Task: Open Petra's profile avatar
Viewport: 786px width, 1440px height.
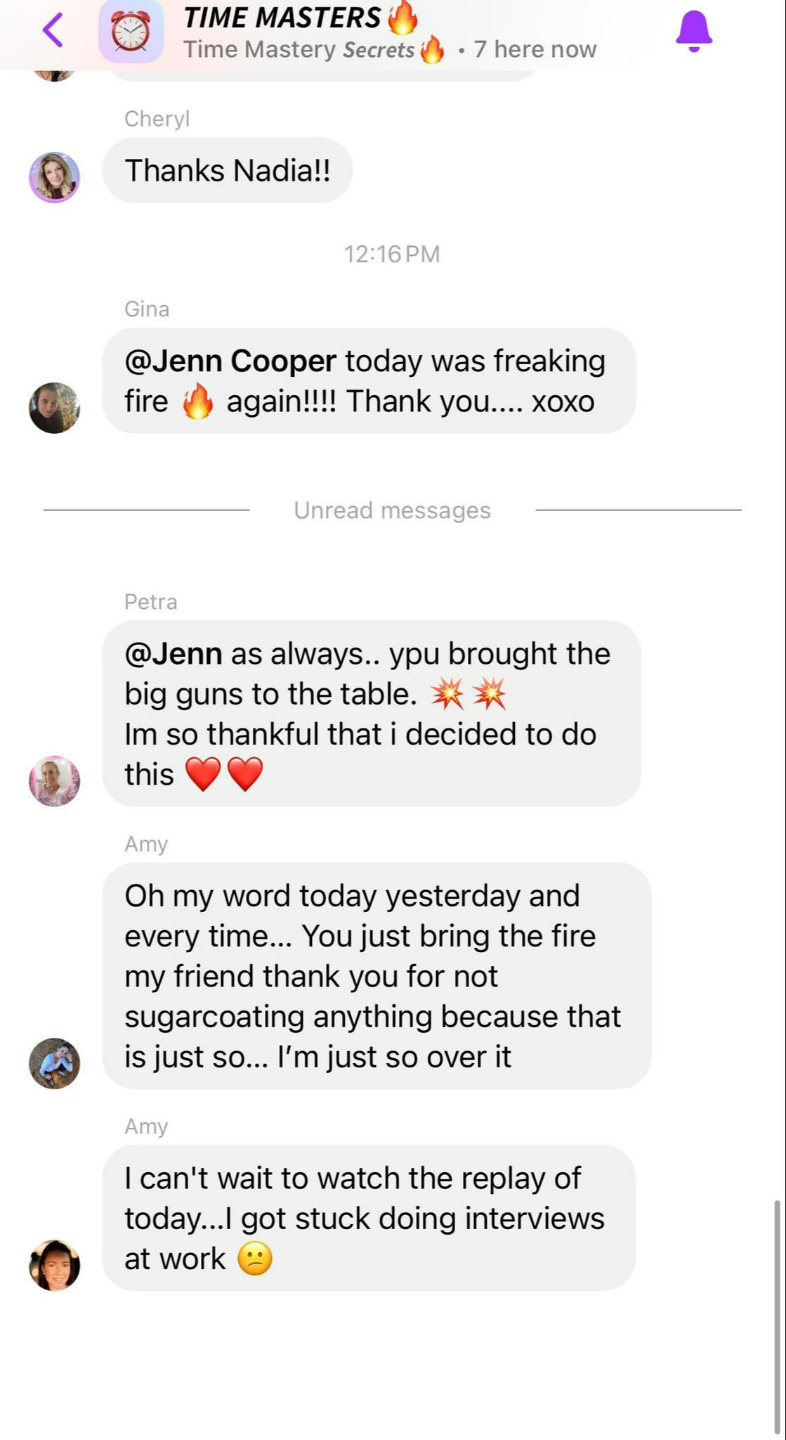Action: pyautogui.click(x=54, y=781)
